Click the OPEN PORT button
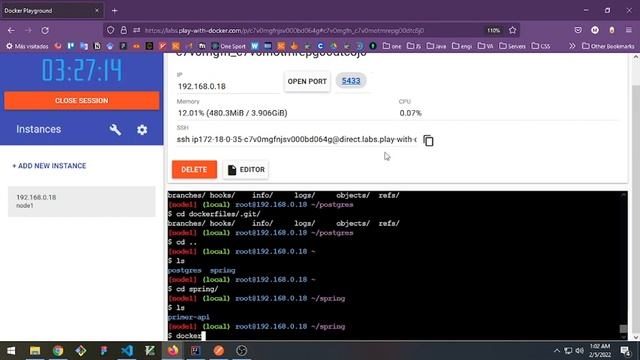 pyautogui.click(x=307, y=81)
